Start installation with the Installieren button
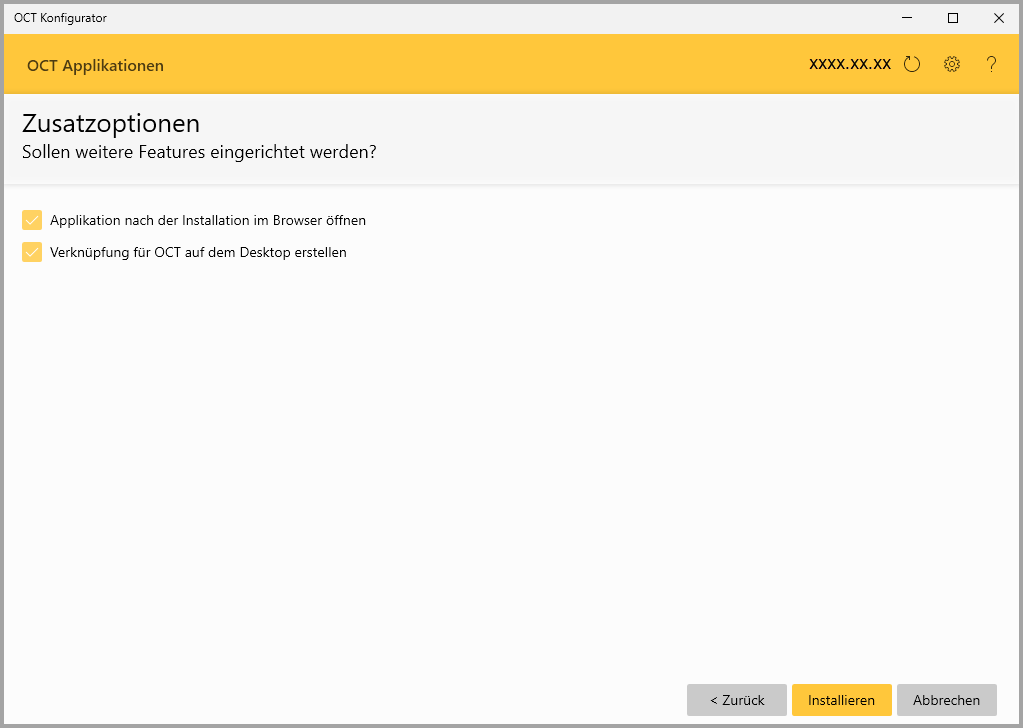Screen dimensions: 1023x728 point(841,700)
